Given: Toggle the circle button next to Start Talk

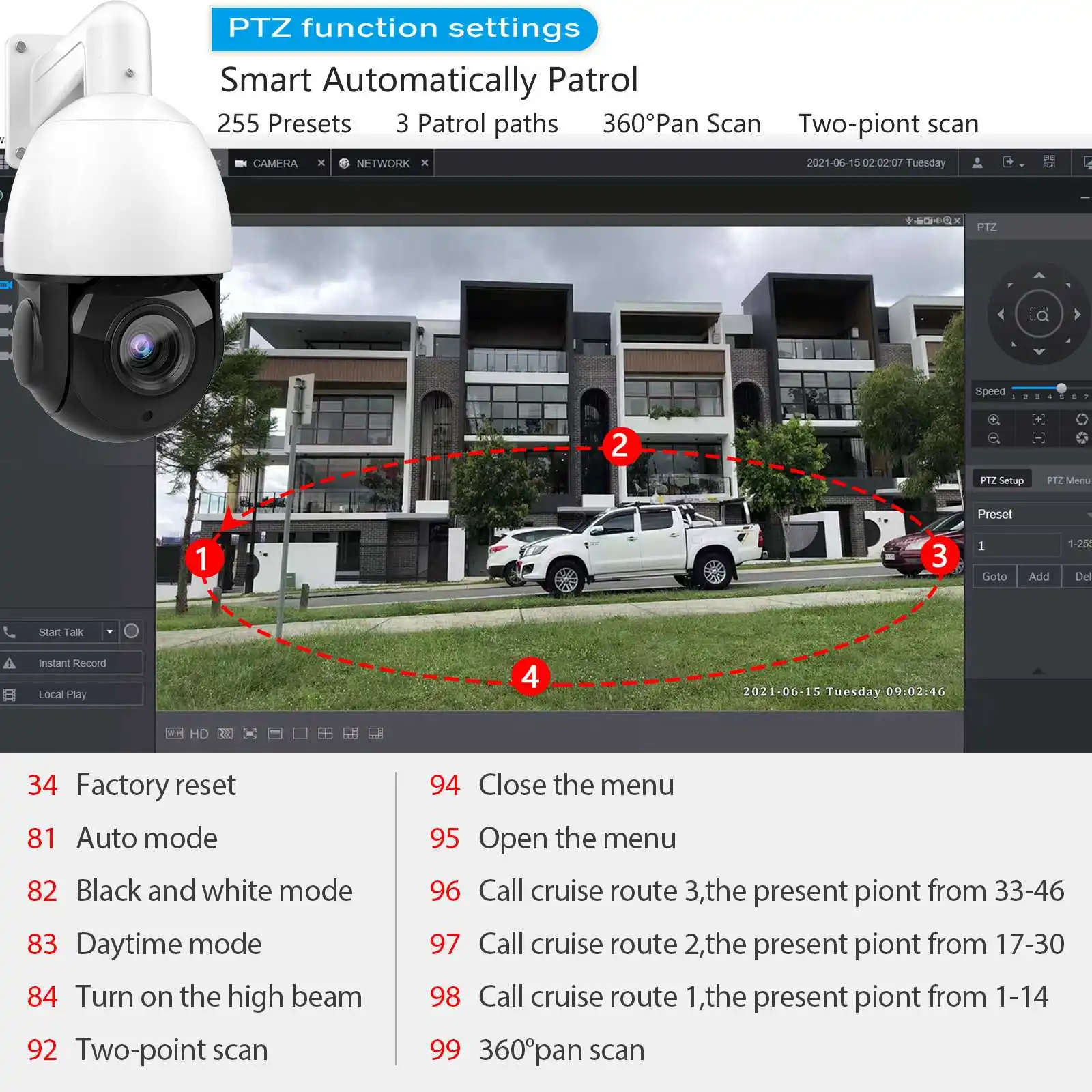Looking at the screenshot, I should pyautogui.click(x=132, y=631).
